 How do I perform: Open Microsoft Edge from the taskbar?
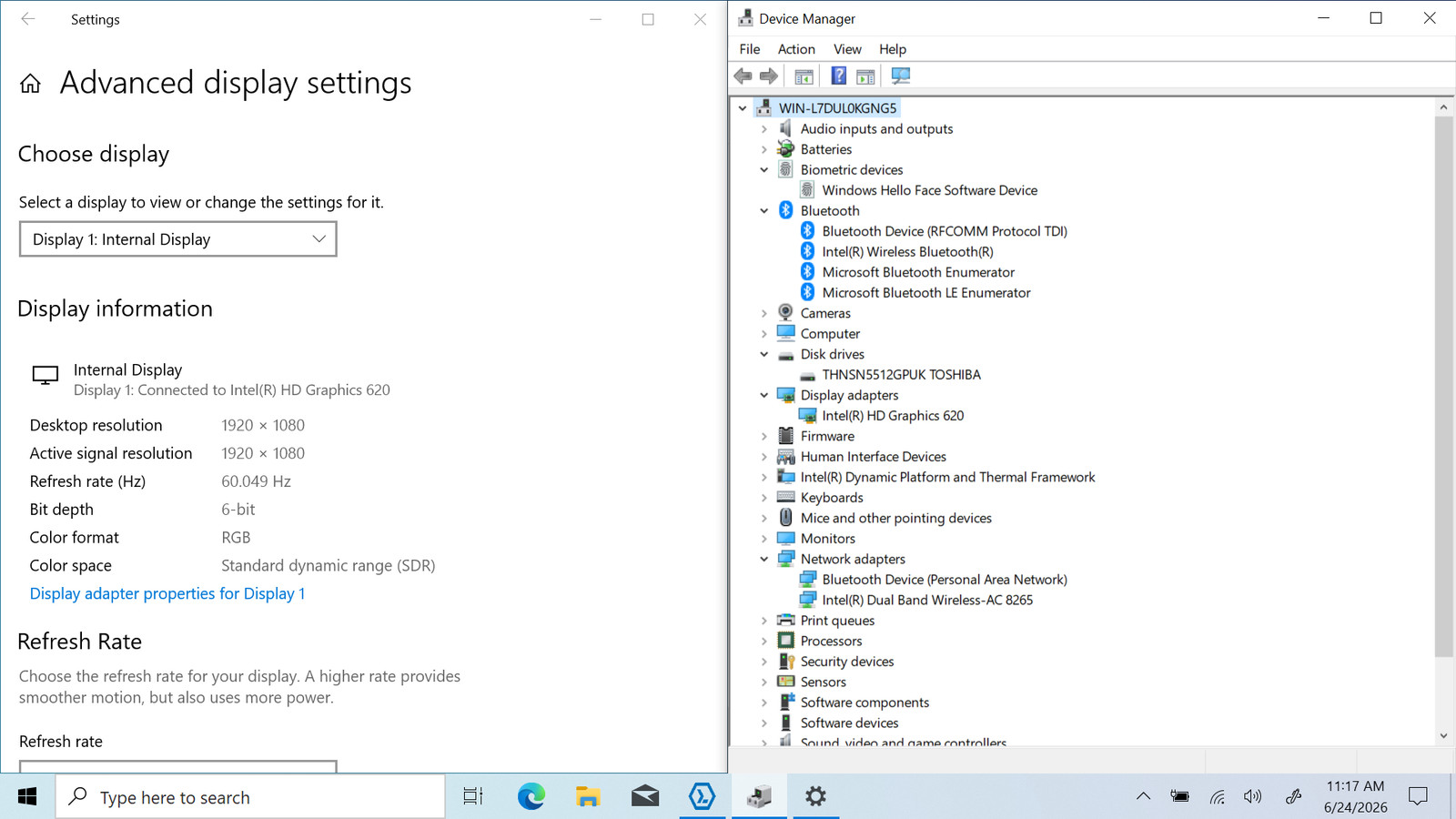531,797
